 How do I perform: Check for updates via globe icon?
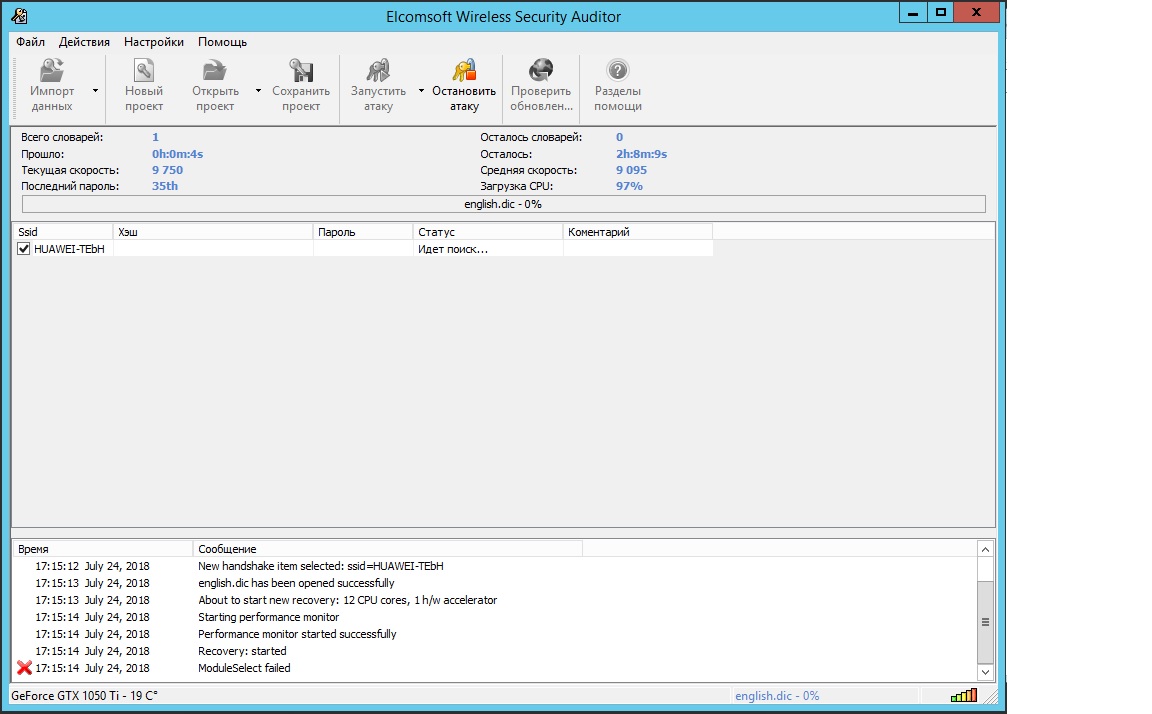click(x=541, y=71)
